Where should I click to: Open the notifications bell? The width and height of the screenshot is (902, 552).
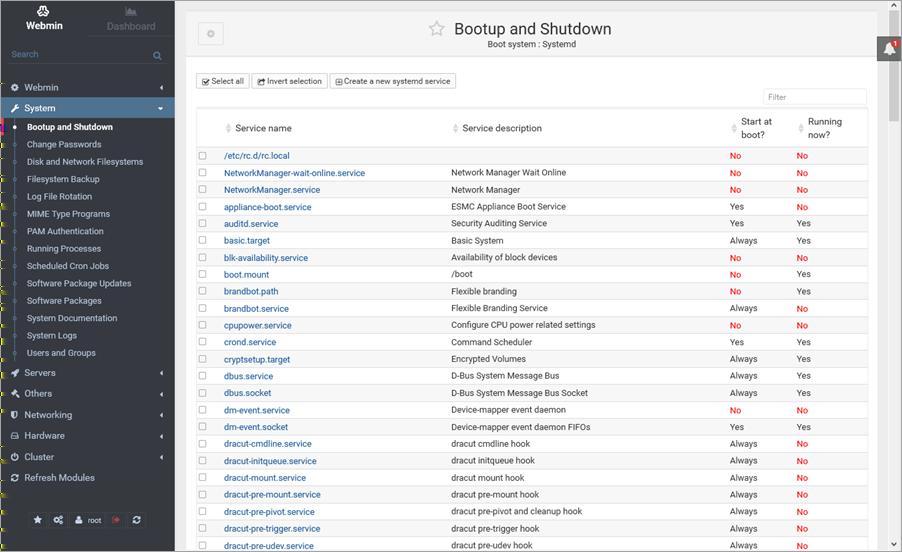(x=889, y=49)
